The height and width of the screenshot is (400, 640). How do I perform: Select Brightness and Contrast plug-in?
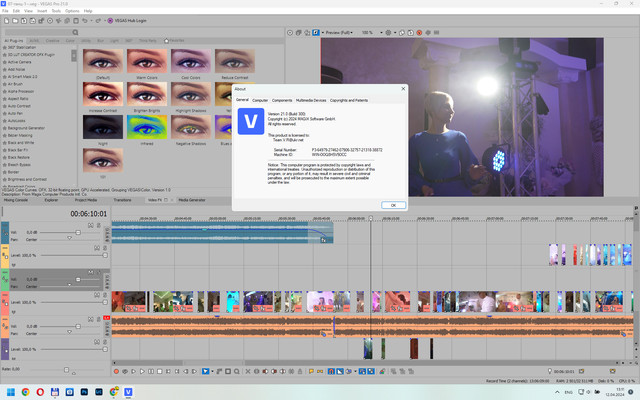point(25,179)
